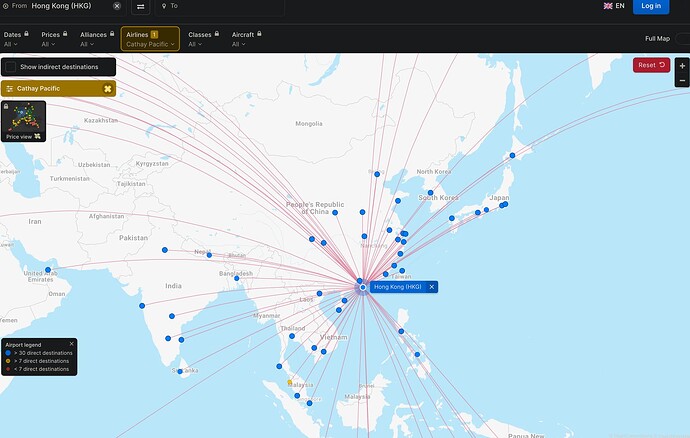Select the Singapore airport dot
The image size is (690, 438).
tap(309, 403)
